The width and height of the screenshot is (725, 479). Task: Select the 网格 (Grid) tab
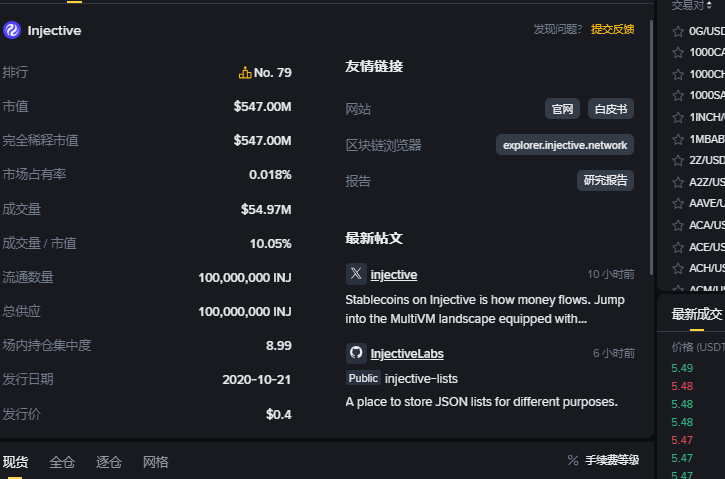[x=156, y=462]
